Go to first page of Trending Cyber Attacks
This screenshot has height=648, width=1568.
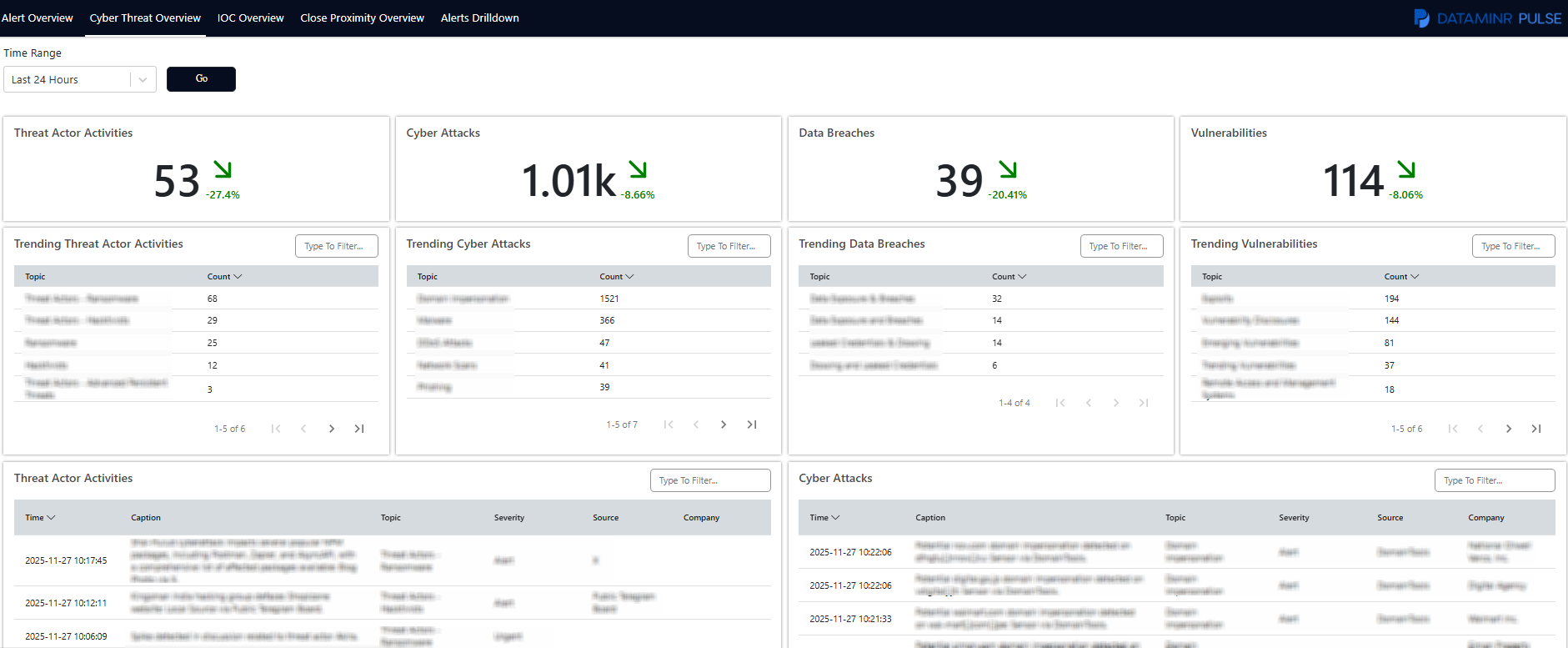tap(669, 424)
